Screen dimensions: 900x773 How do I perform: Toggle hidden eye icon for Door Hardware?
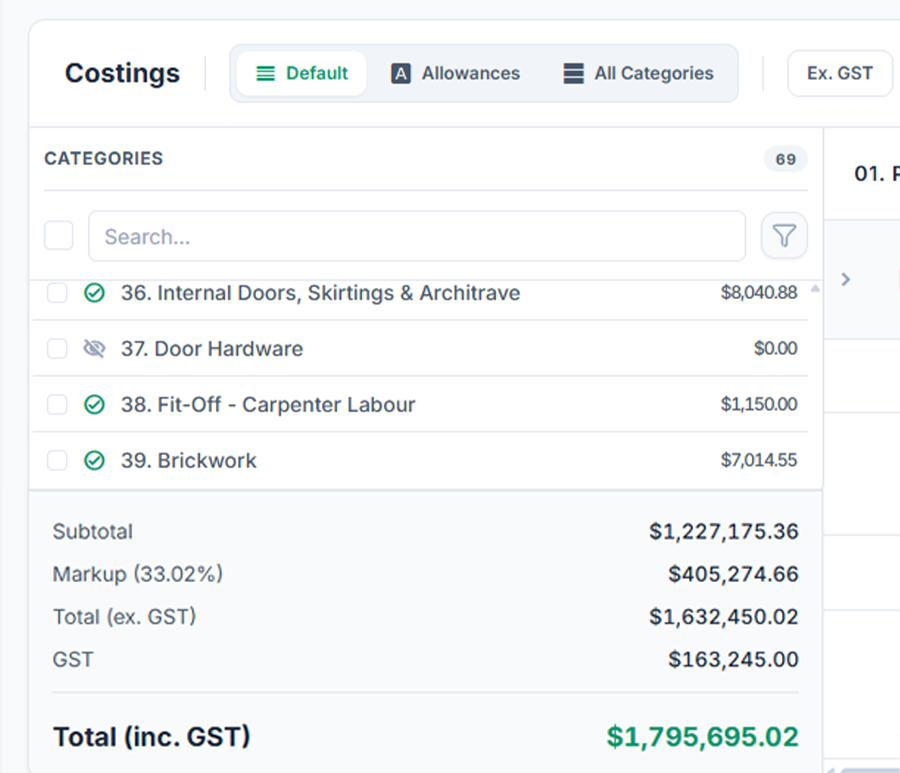94,348
